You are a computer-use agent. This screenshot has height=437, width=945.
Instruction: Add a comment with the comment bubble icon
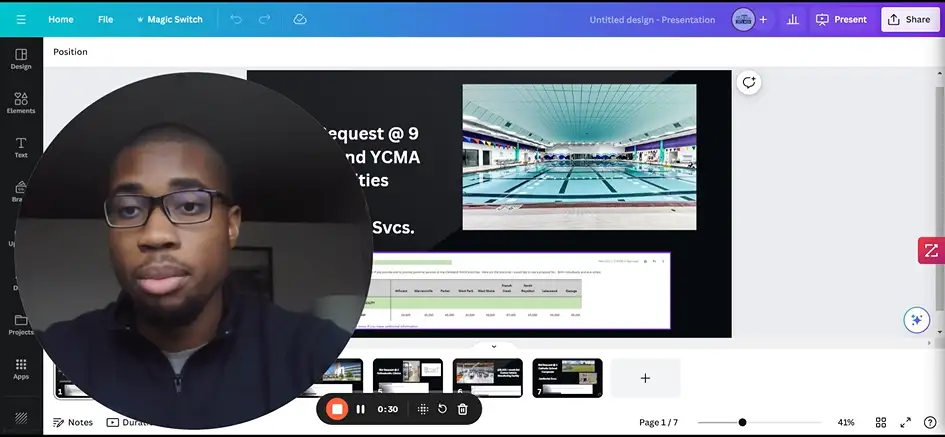click(x=748, y=83)
